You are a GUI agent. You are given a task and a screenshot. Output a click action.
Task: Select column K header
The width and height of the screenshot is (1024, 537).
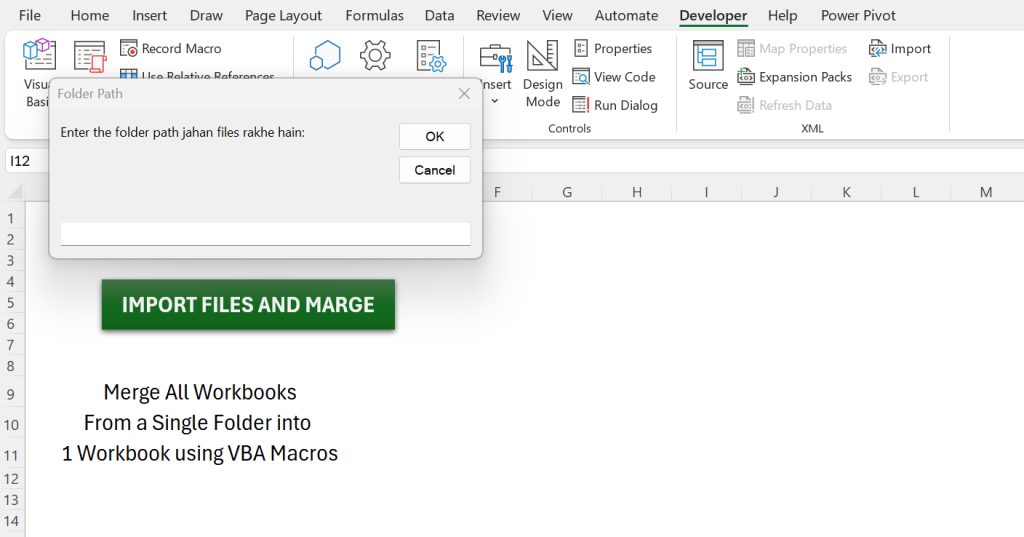pos(846,192)
